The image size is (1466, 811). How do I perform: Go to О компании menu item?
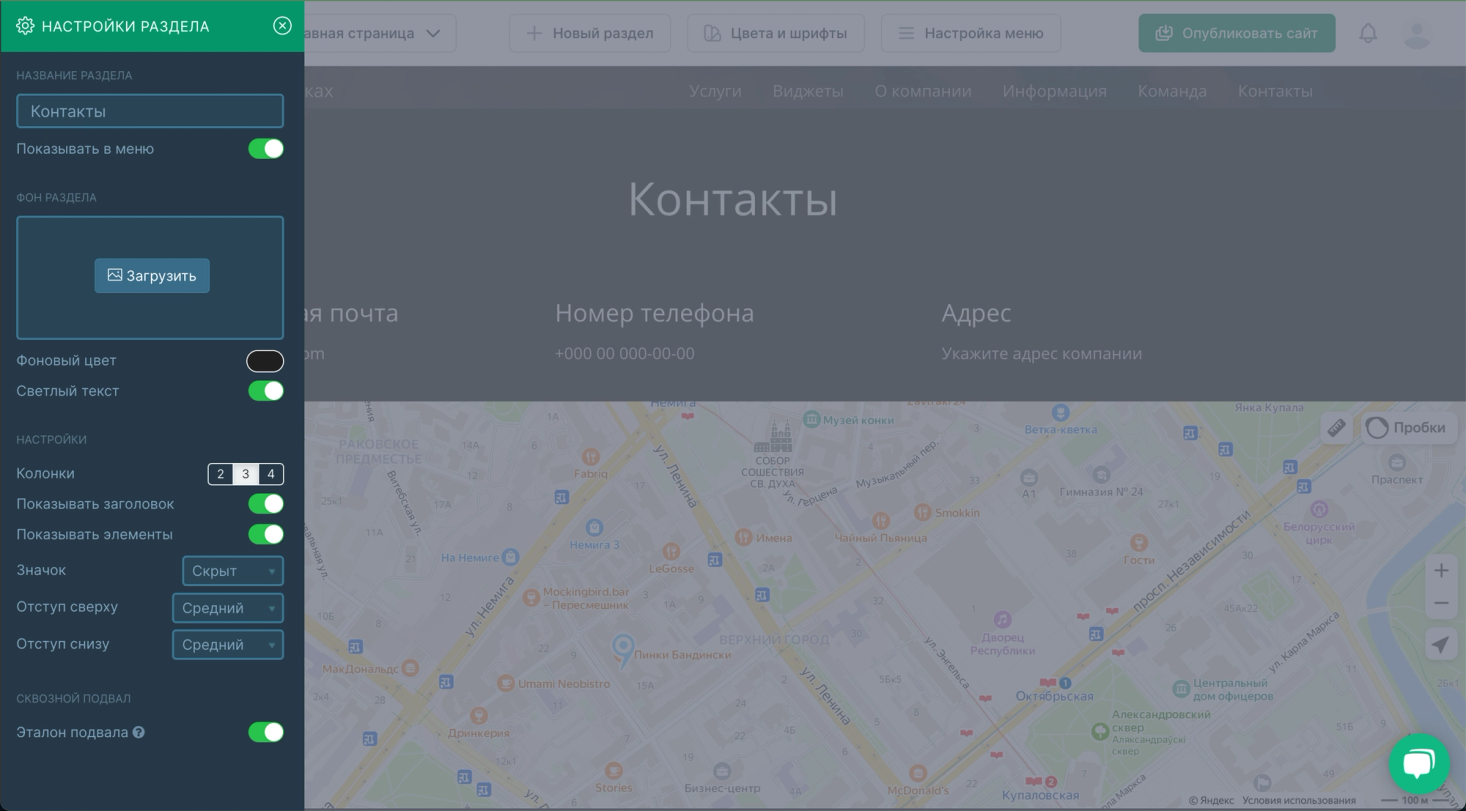[923, 91]
